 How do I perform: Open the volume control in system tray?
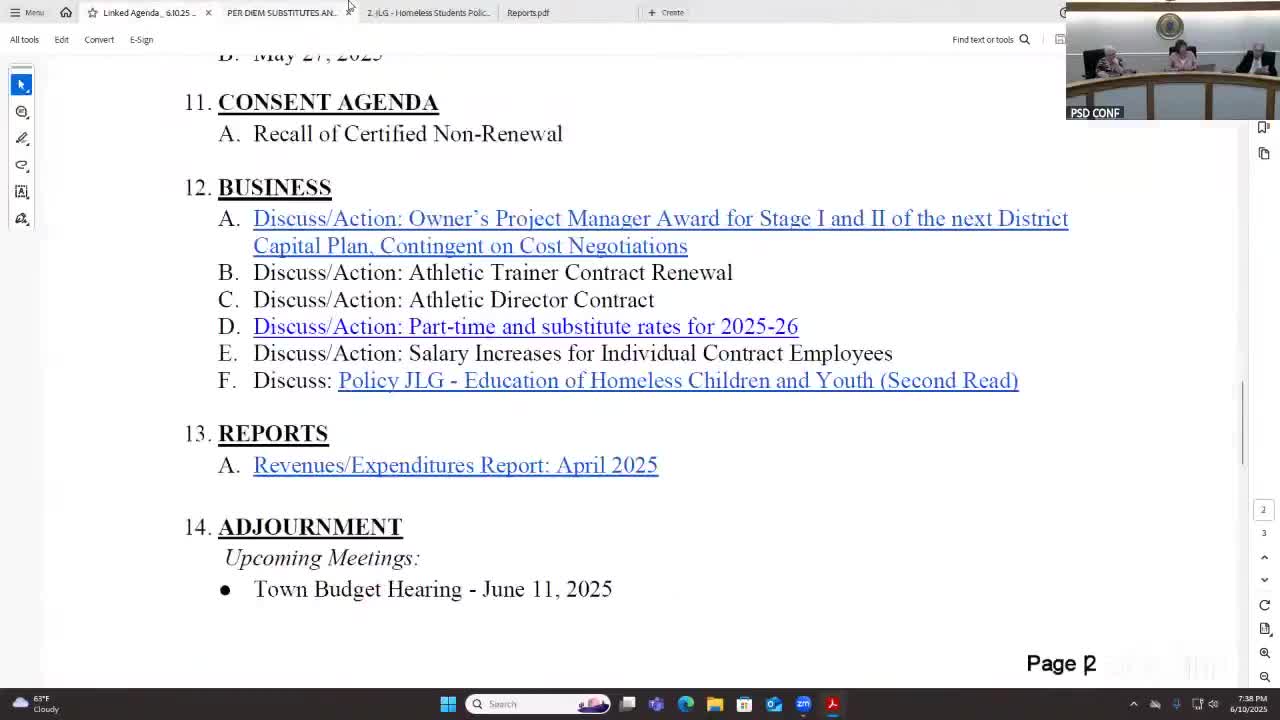point(1213,704)
